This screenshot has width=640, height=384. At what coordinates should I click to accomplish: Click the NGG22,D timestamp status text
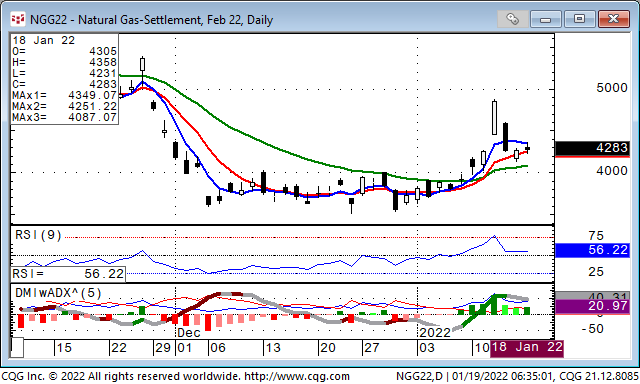click(x=517, y=376)
